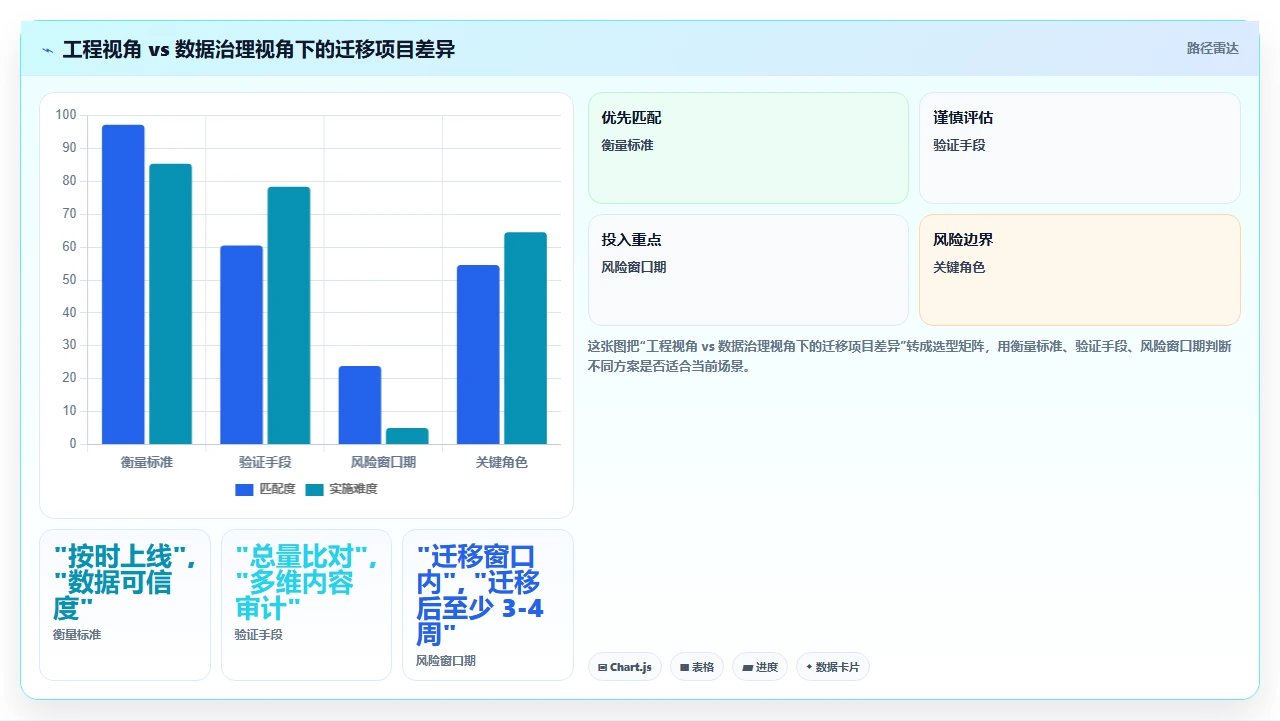Image resolution: width=1280 pixels, height=721 pixels.
Task: Select the 表格 tag chip
Action: pyautogui.click(x=697, y=667)
